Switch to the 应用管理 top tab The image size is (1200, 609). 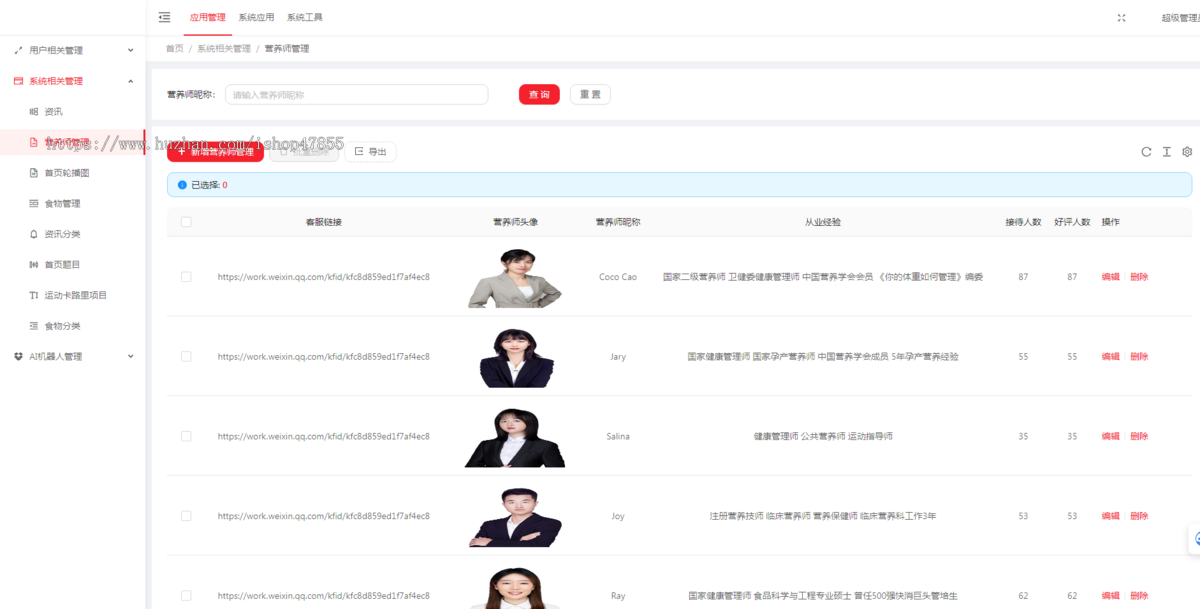207,17
